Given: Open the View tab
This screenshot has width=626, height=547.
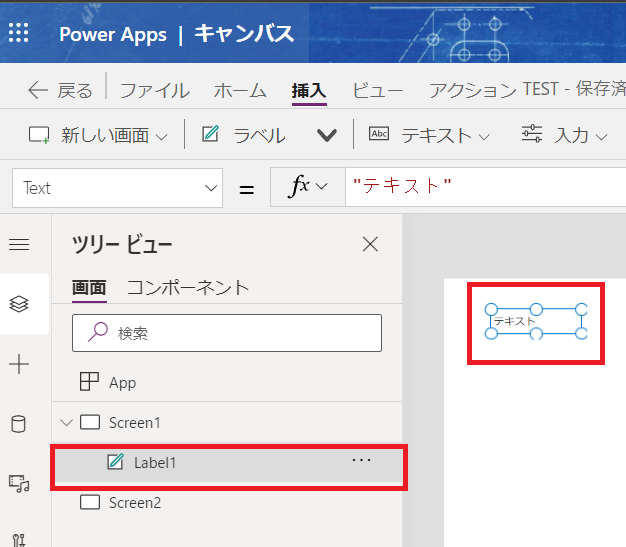Looking at the screenshot, I should [377, 90].
